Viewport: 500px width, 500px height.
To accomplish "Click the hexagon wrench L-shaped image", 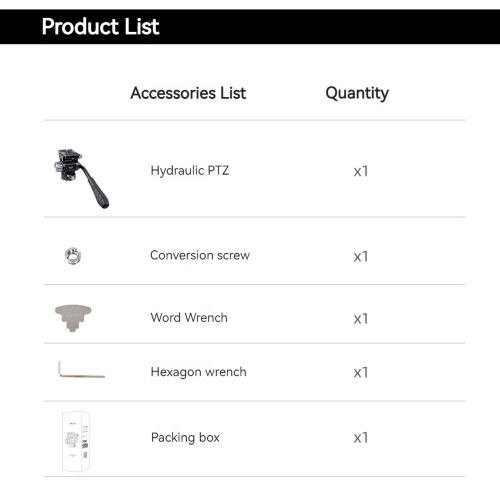I will (x=81, y=370).
